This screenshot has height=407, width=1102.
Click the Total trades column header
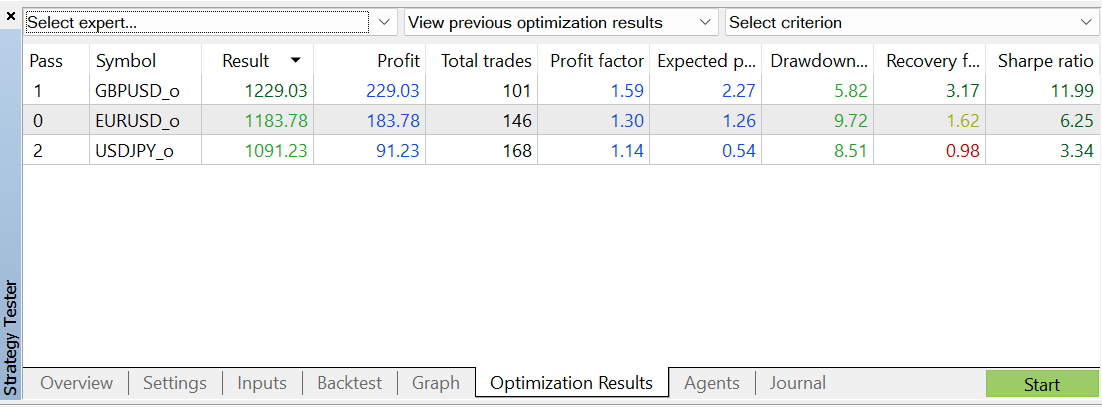tap(486, 61)
